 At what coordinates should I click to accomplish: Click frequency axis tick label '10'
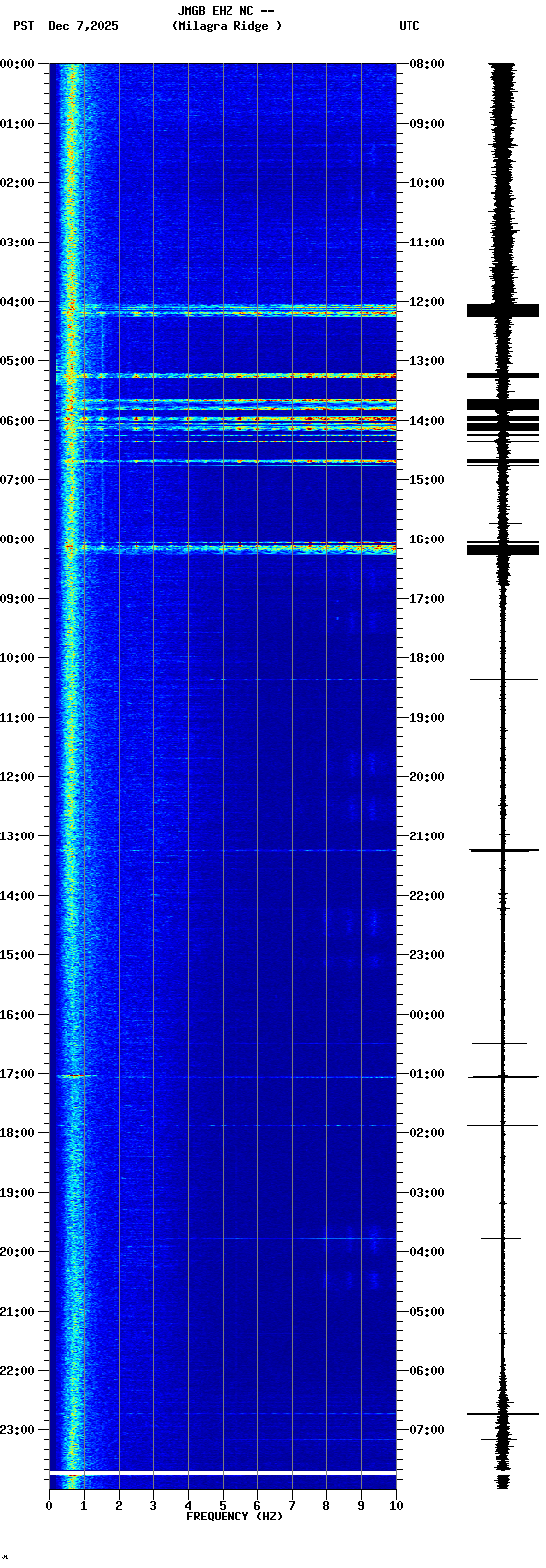pos(396,1506)
